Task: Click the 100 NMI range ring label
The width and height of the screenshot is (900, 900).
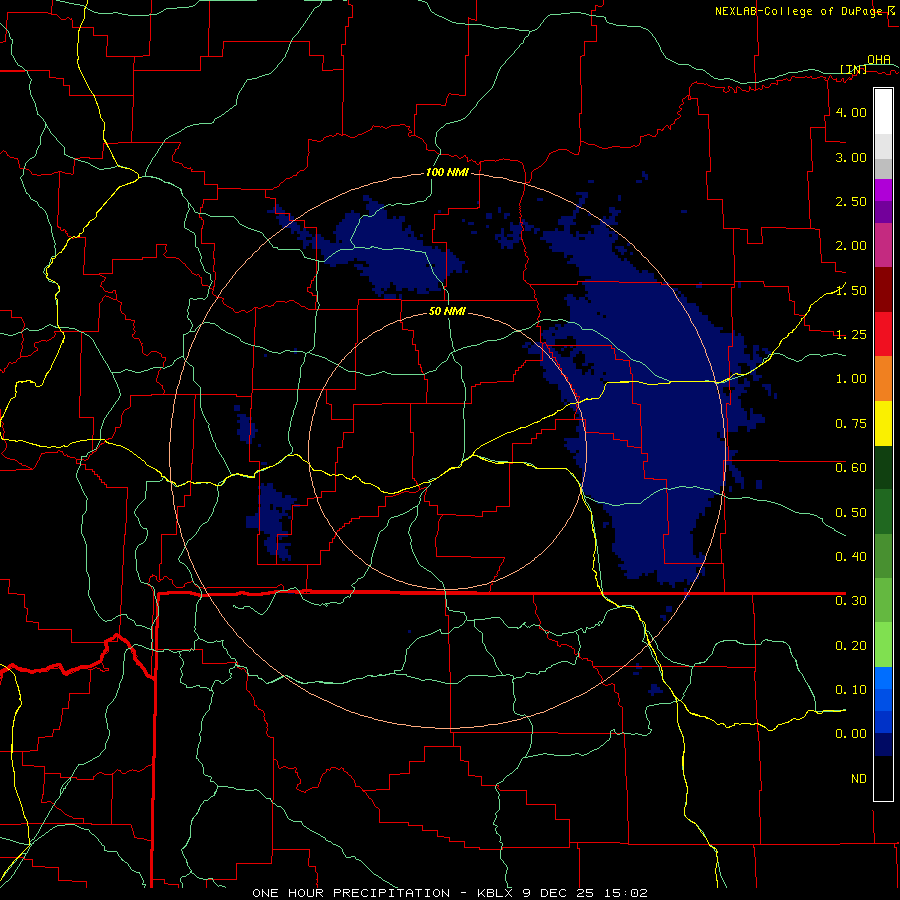Action: coord(447,172)
